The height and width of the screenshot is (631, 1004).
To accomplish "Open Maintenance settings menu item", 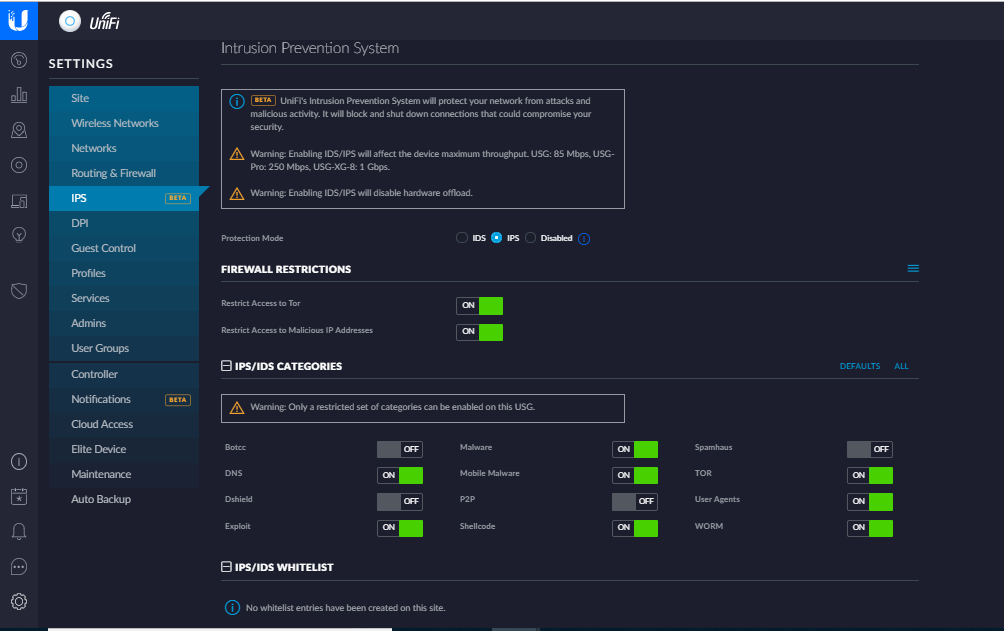I will click(124, 474).
